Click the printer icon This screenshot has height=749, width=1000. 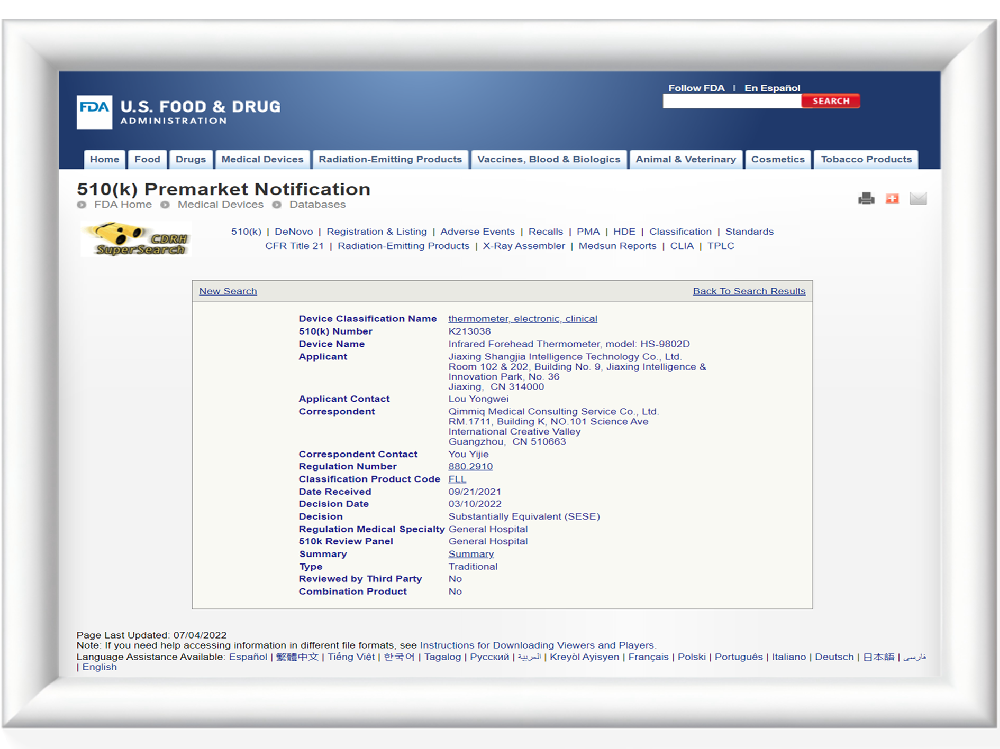[866, 198]
